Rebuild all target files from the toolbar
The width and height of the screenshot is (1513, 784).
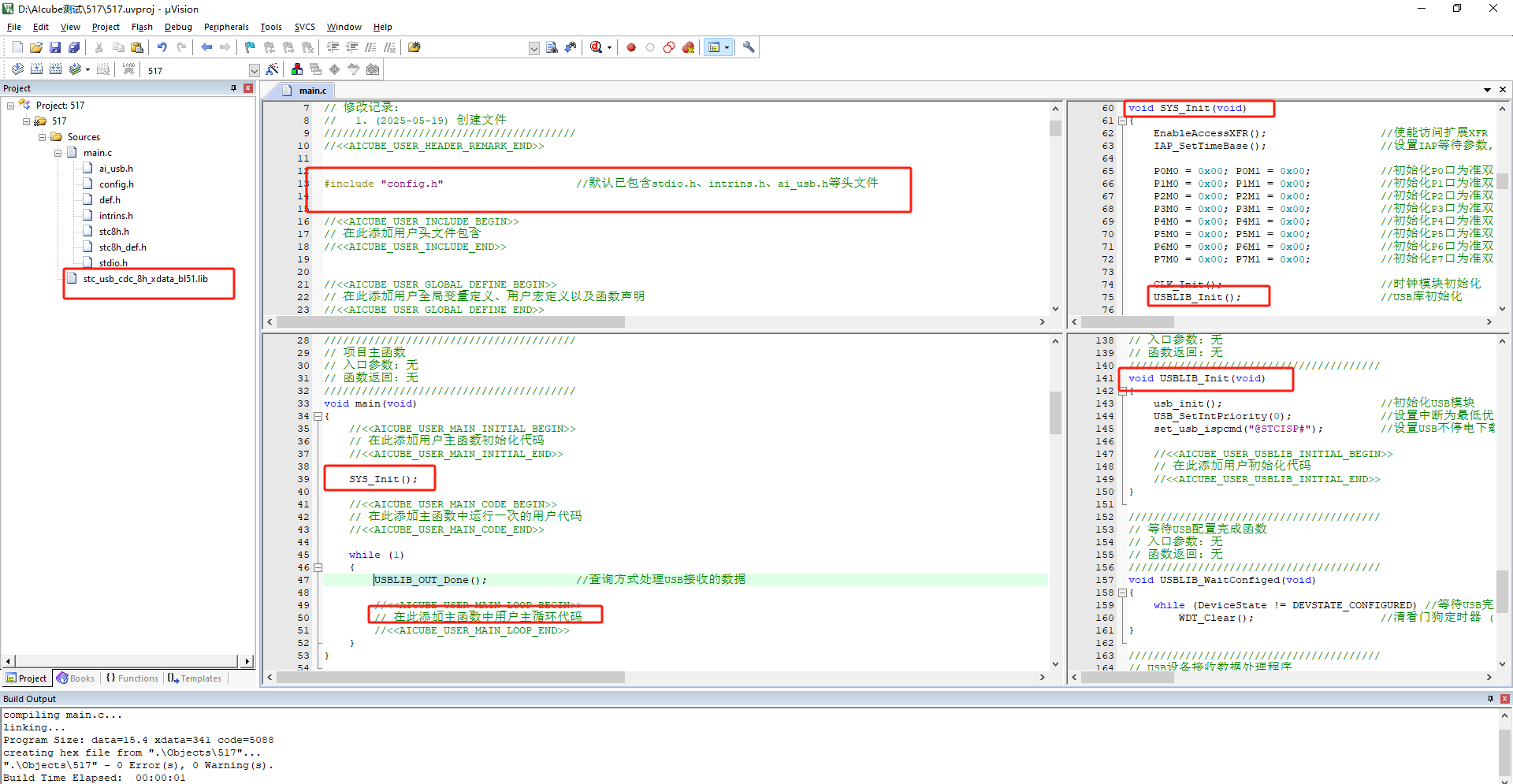[55, 69]
